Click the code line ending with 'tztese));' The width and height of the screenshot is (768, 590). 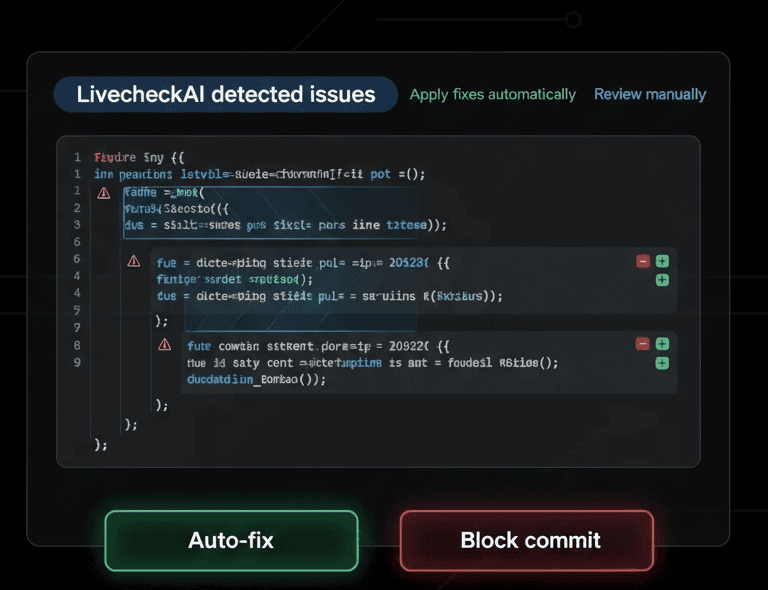(x=285, y=225)
